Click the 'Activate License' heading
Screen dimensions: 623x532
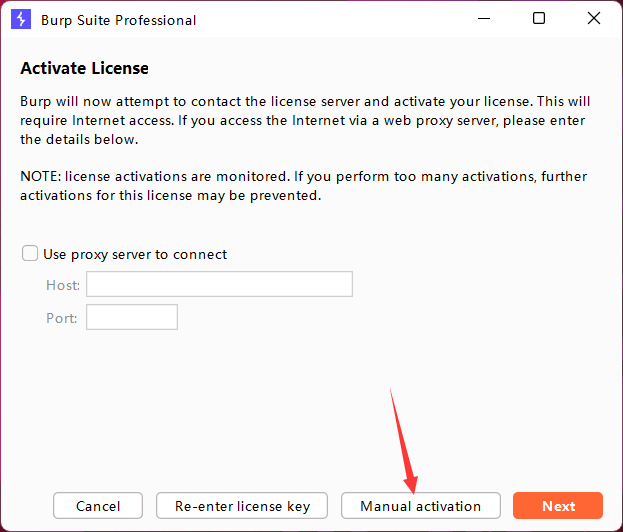click(x=84, y=69)
